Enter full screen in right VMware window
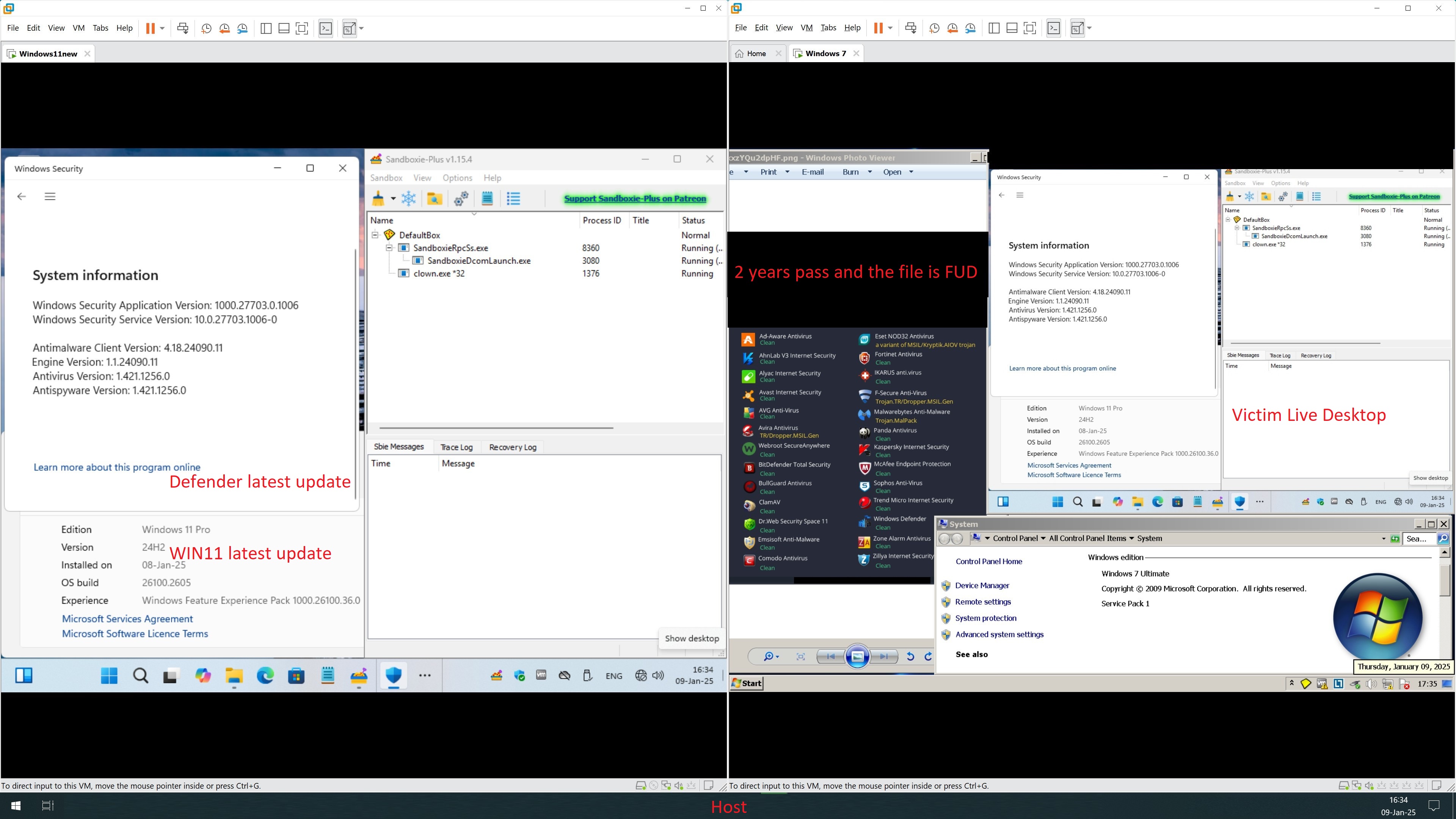1456x819 pixels. (1031, 28)
